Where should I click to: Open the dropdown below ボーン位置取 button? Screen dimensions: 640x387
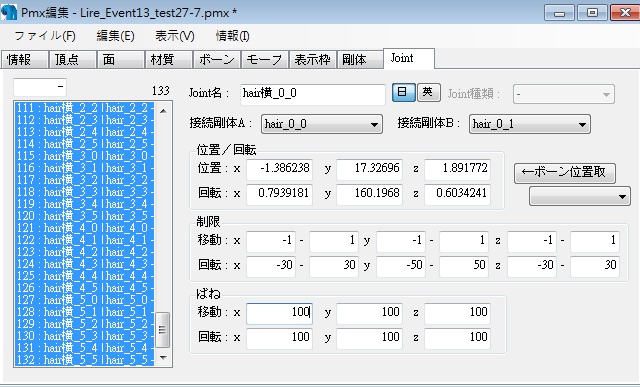click(x=580, y=196)
